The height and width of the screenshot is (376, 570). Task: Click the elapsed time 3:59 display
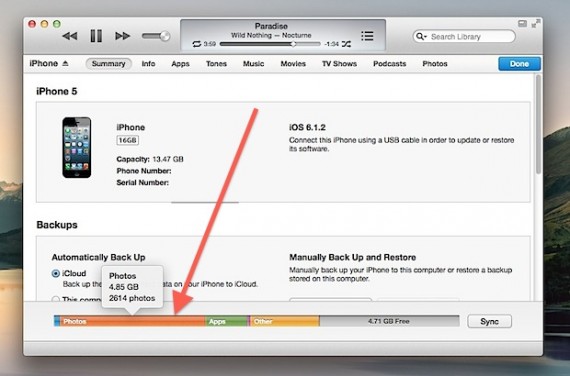(x=210, y=44)
